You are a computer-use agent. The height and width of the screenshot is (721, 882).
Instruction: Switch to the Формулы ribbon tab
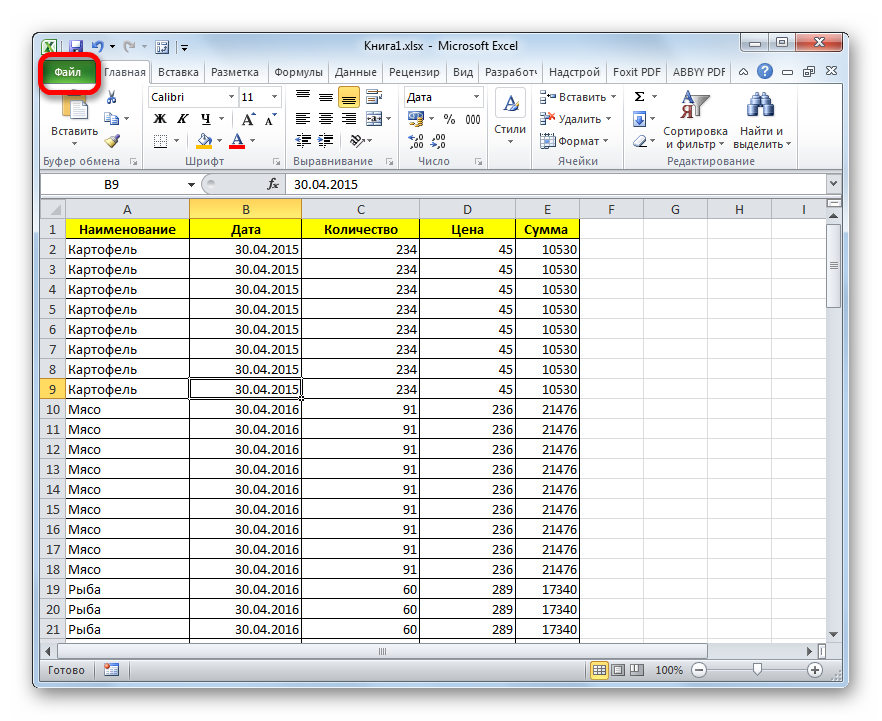(298, 72)
